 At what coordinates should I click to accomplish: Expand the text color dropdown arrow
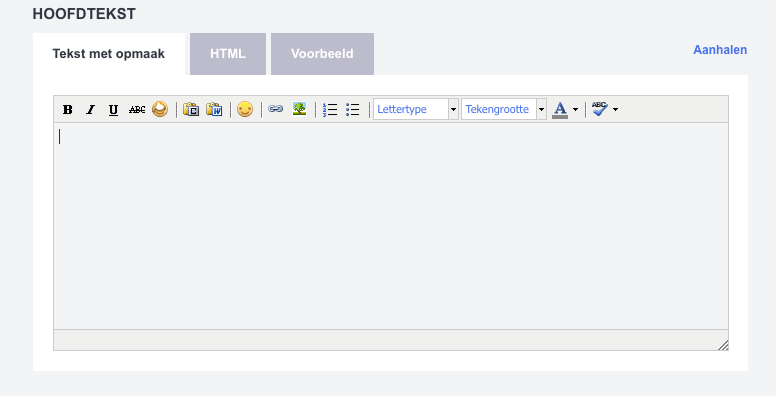click(x=575, y=109)
